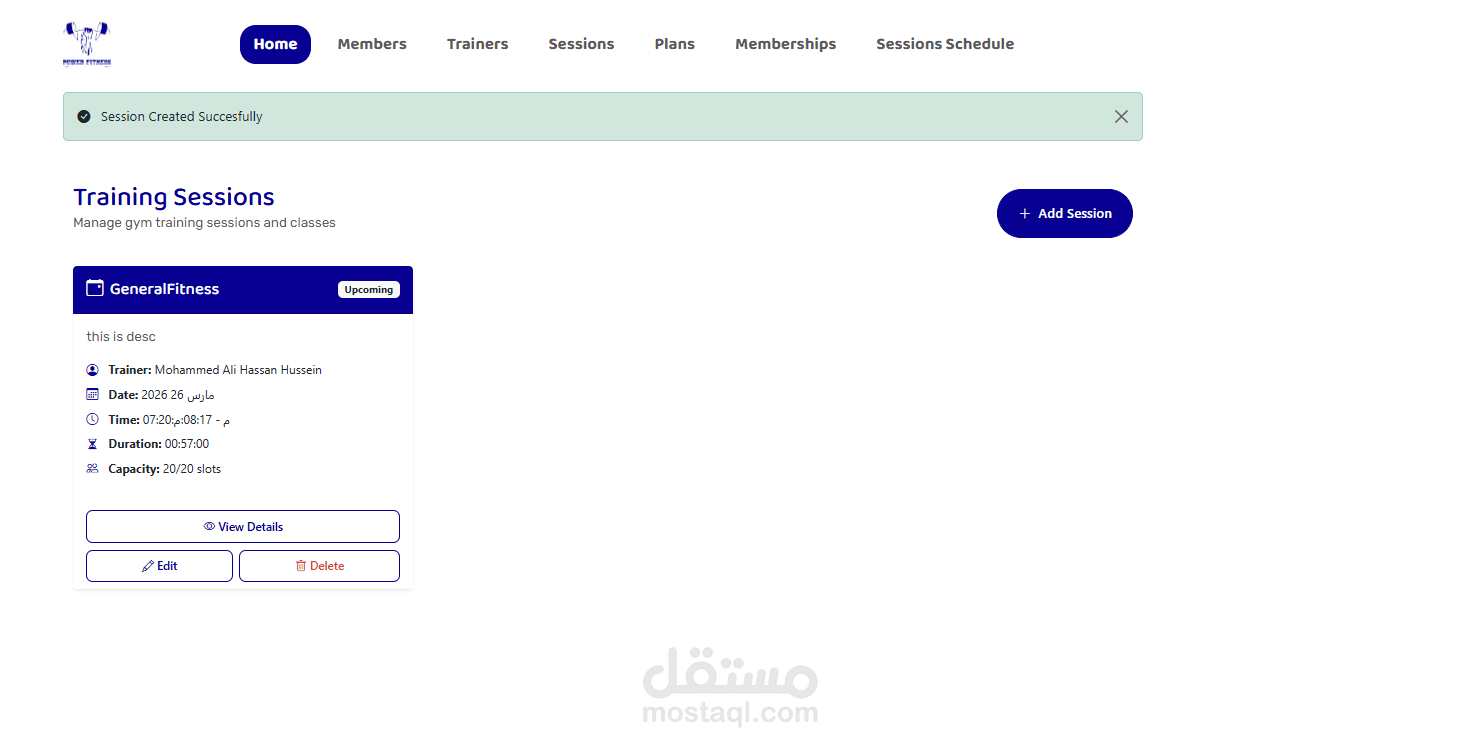The image size is (1462, 743).
Task: Click the calendar icon beside GeneralFitness
Action: pos(95,288)
